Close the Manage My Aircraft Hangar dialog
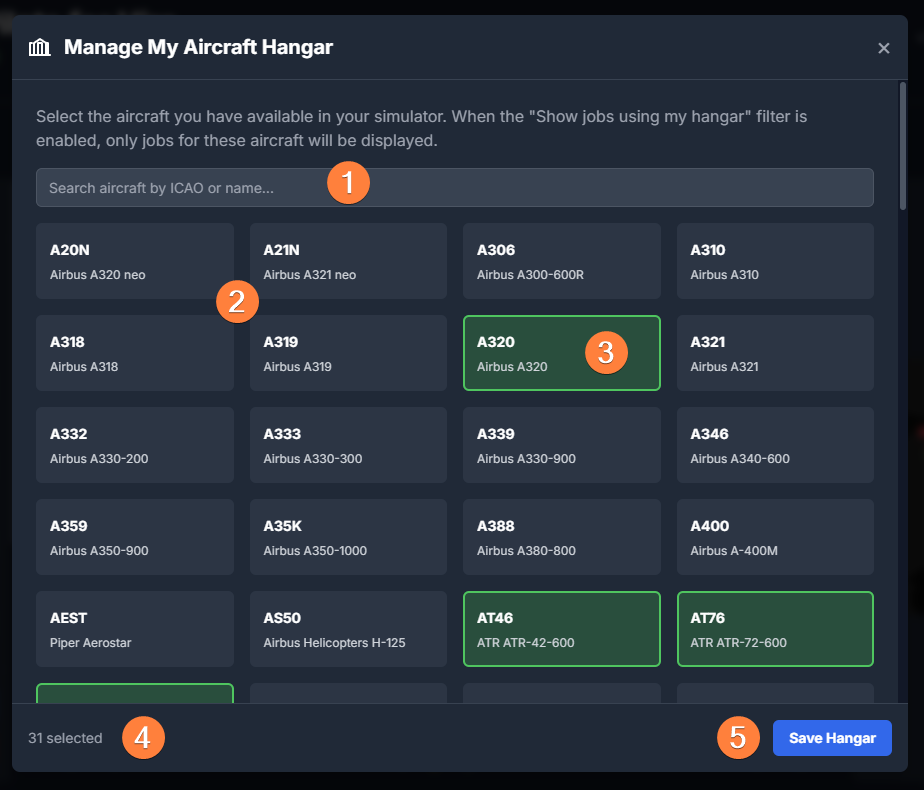The width and height of the screenshot is (924, 790). click(x=883, y=48)
